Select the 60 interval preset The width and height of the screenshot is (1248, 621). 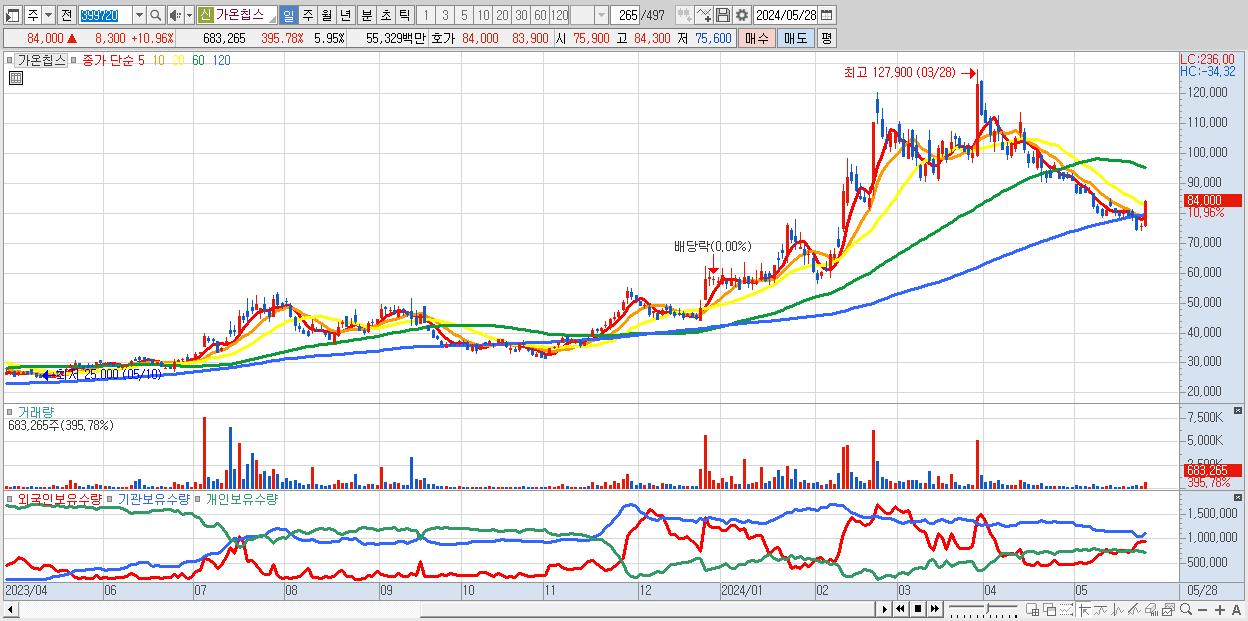click(x=540, y=15)
